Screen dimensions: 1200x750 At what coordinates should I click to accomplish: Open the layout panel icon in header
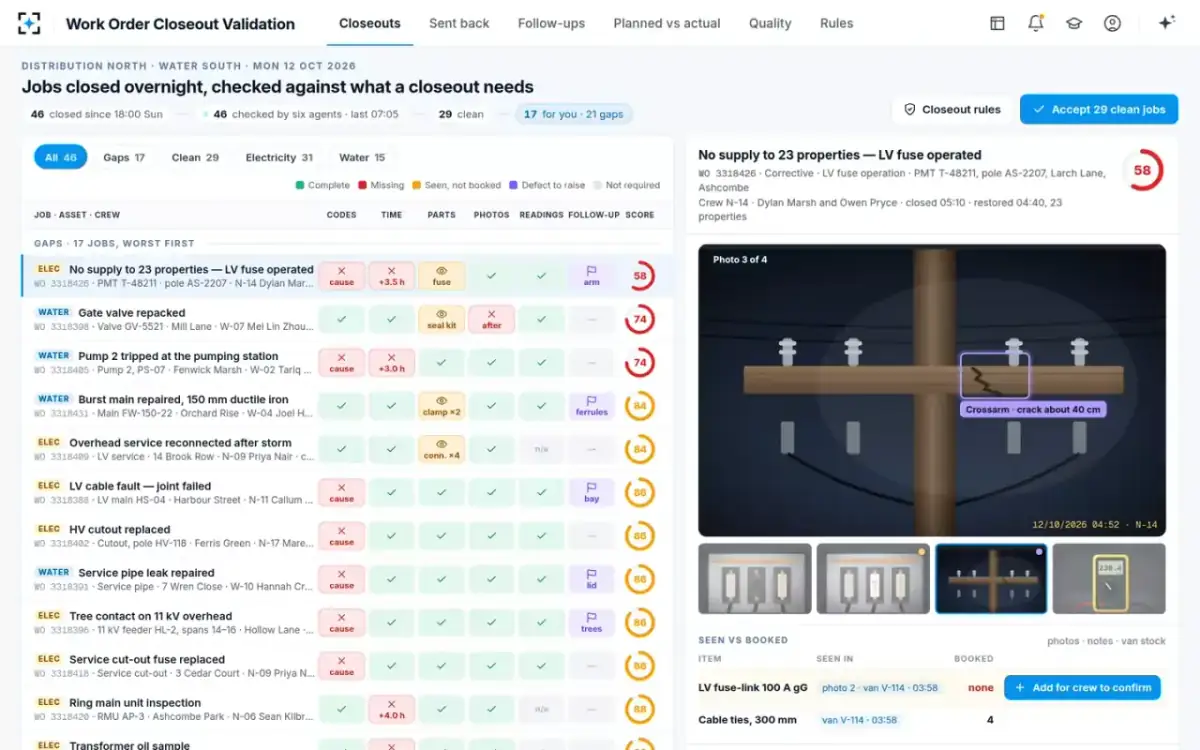pos(997,23)
